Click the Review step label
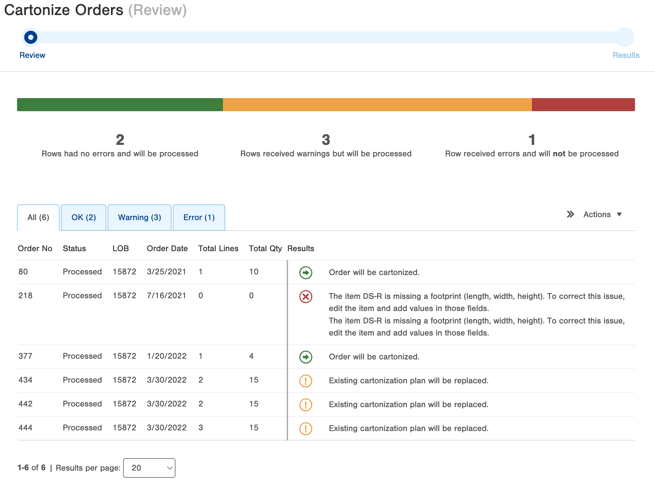The image size is (655, 484). [x=32, y=55]
